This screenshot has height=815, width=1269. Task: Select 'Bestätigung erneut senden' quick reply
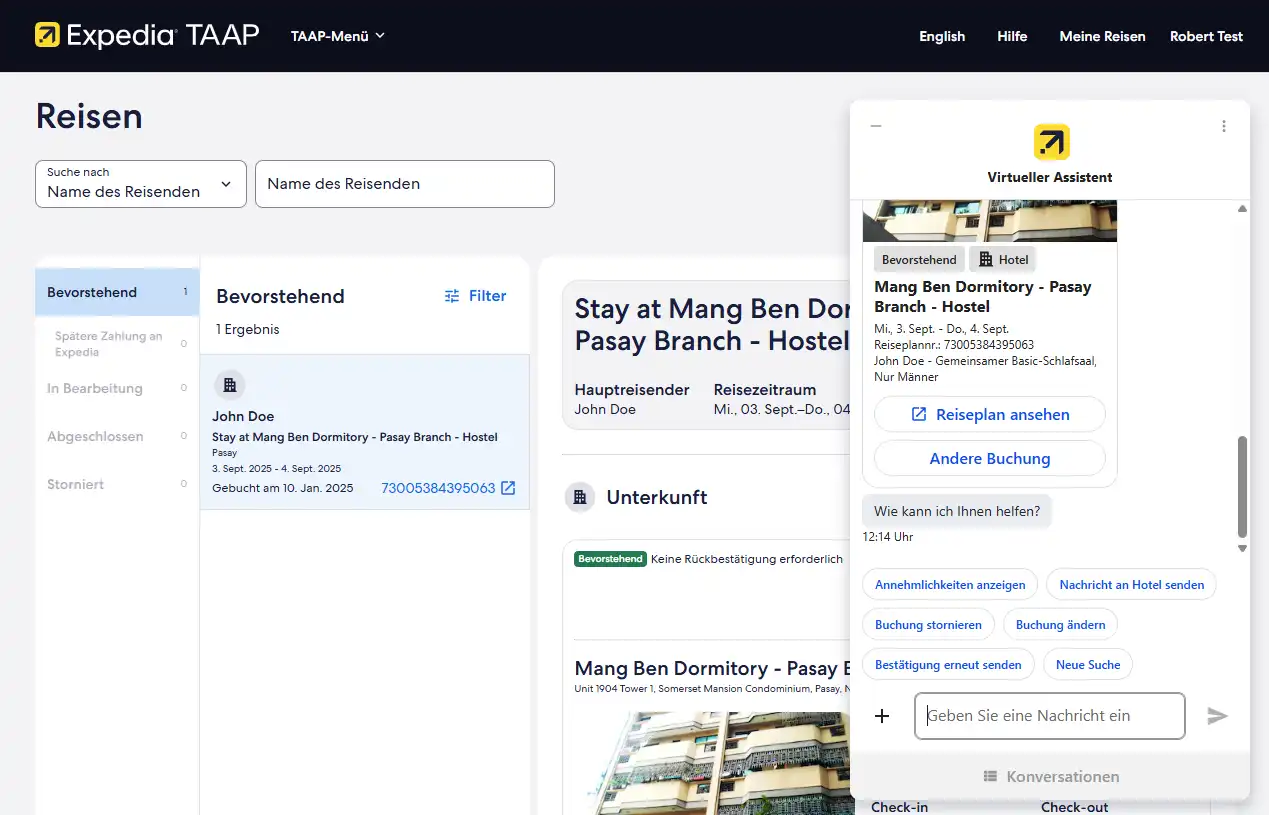948,664
